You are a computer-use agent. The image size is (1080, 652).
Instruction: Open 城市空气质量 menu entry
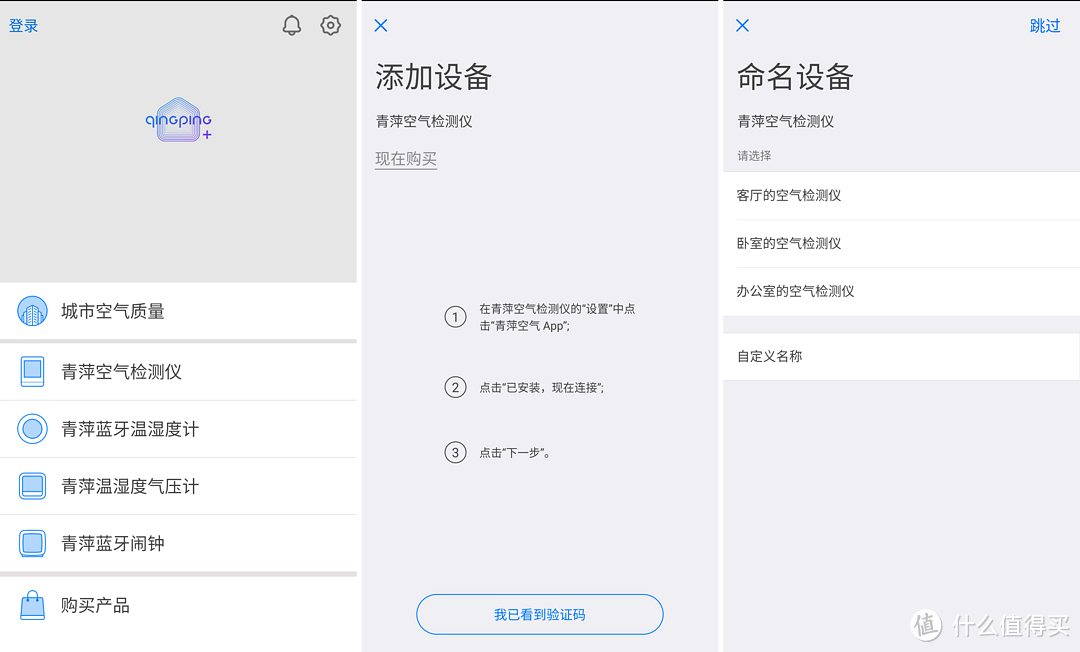178,311
